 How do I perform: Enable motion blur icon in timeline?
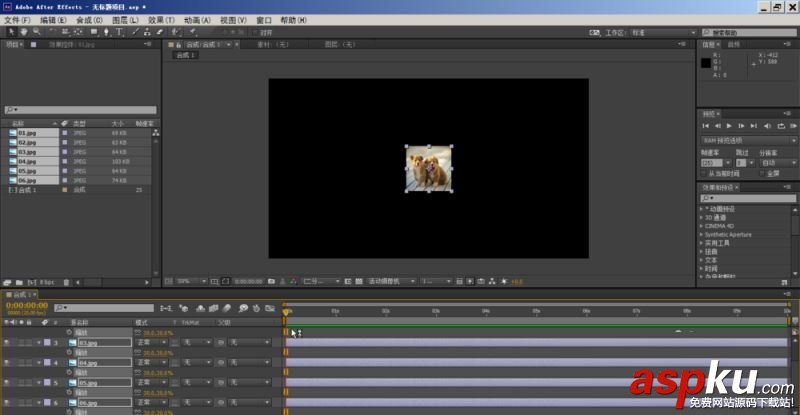[227, 308]
